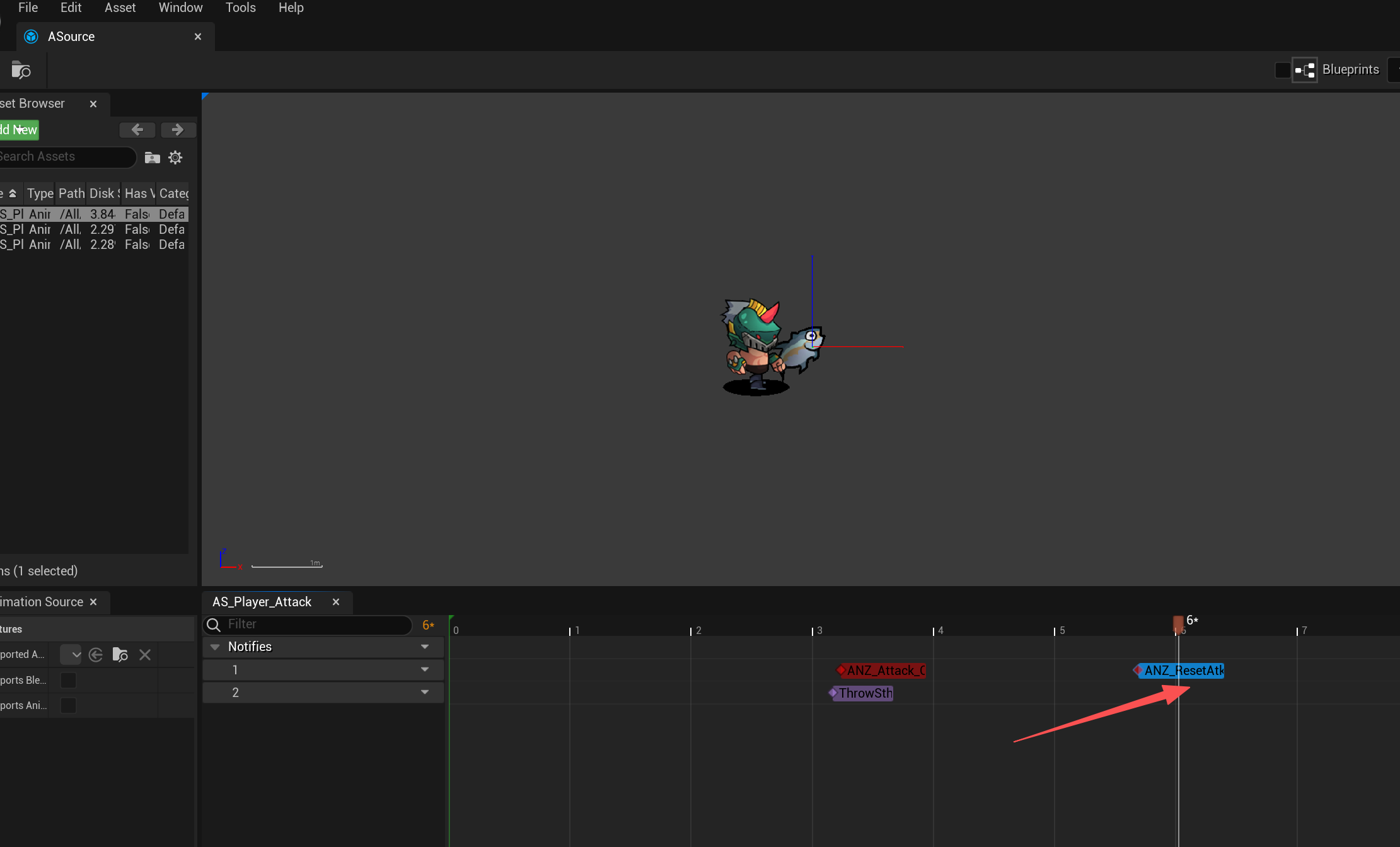The width and height of the screenshot is (1400, 847).
Task: Click the Unreal asset icon on ASource tab
Action: [x=31, y=37]
